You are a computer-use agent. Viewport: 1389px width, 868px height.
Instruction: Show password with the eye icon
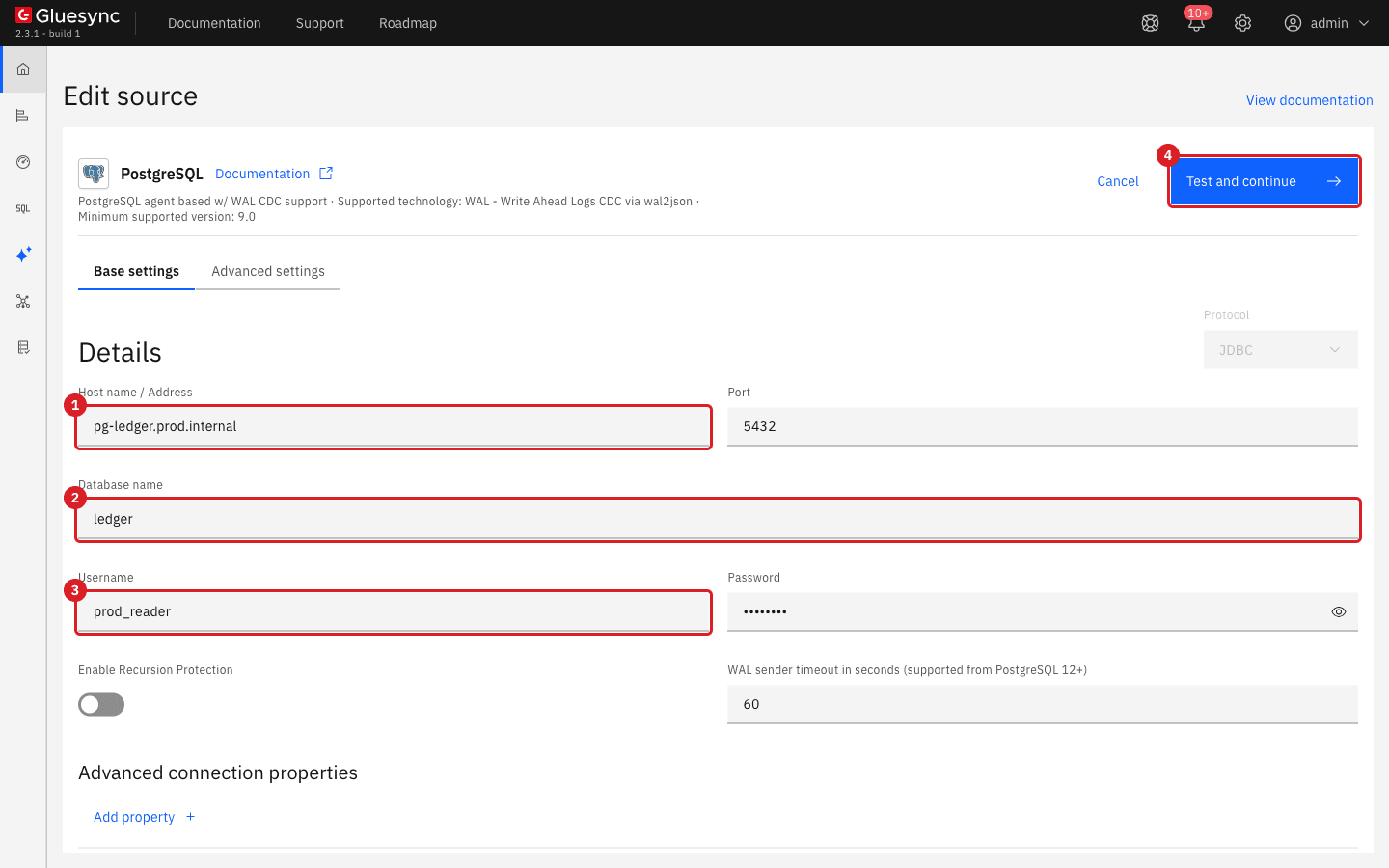(1339, 611)
